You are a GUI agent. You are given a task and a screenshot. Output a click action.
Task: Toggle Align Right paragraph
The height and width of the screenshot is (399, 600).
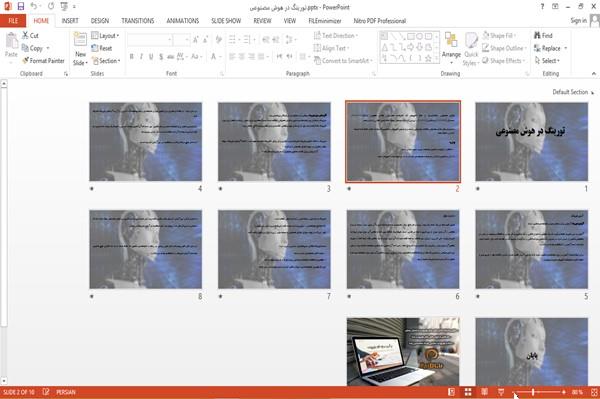tap(251, 57)
